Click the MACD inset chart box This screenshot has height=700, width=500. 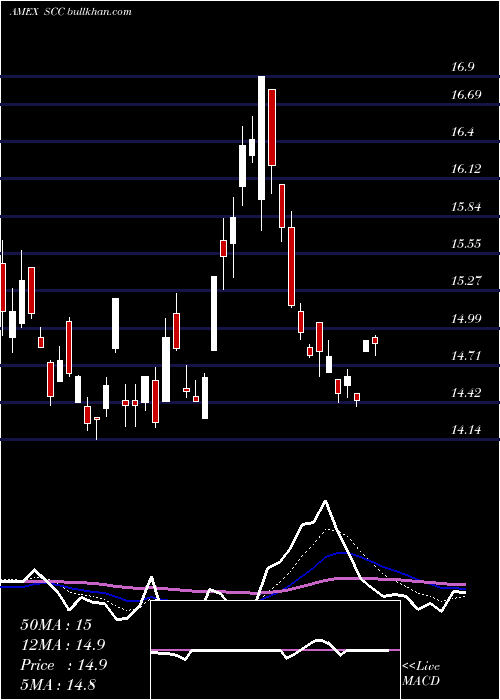275,650
